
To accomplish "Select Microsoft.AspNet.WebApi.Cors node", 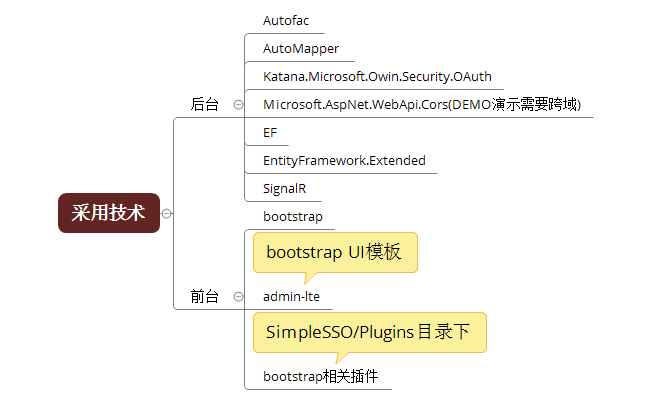I will pyautogui.click(x=422, y=104).
